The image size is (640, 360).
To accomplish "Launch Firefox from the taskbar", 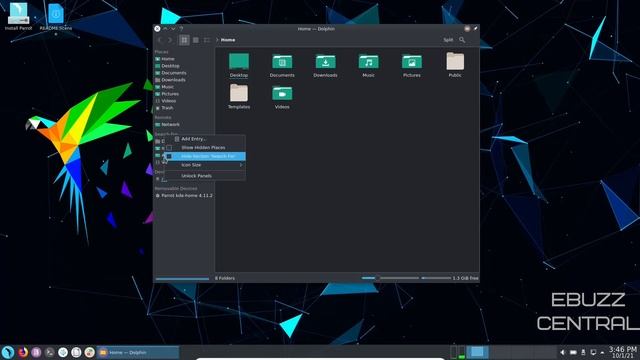I will (23, 352).
